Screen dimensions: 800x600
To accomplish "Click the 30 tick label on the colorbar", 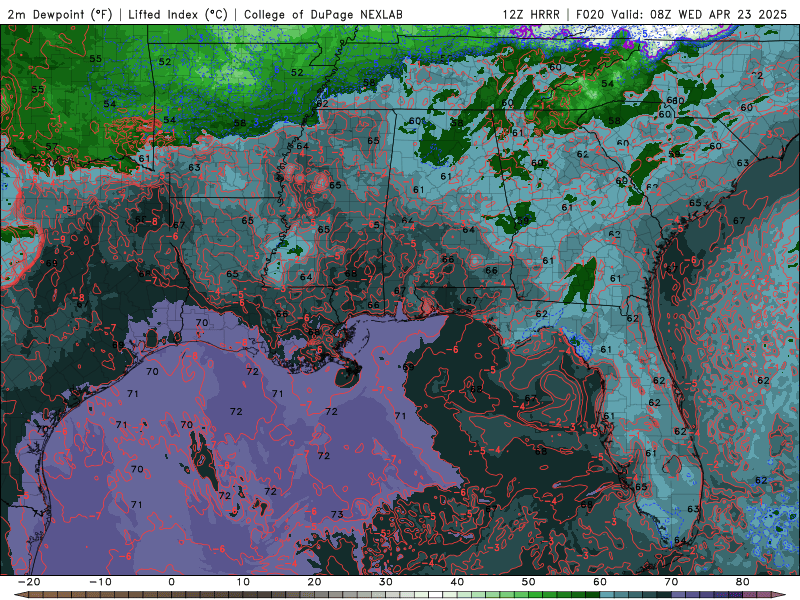I will click(386, 582).
